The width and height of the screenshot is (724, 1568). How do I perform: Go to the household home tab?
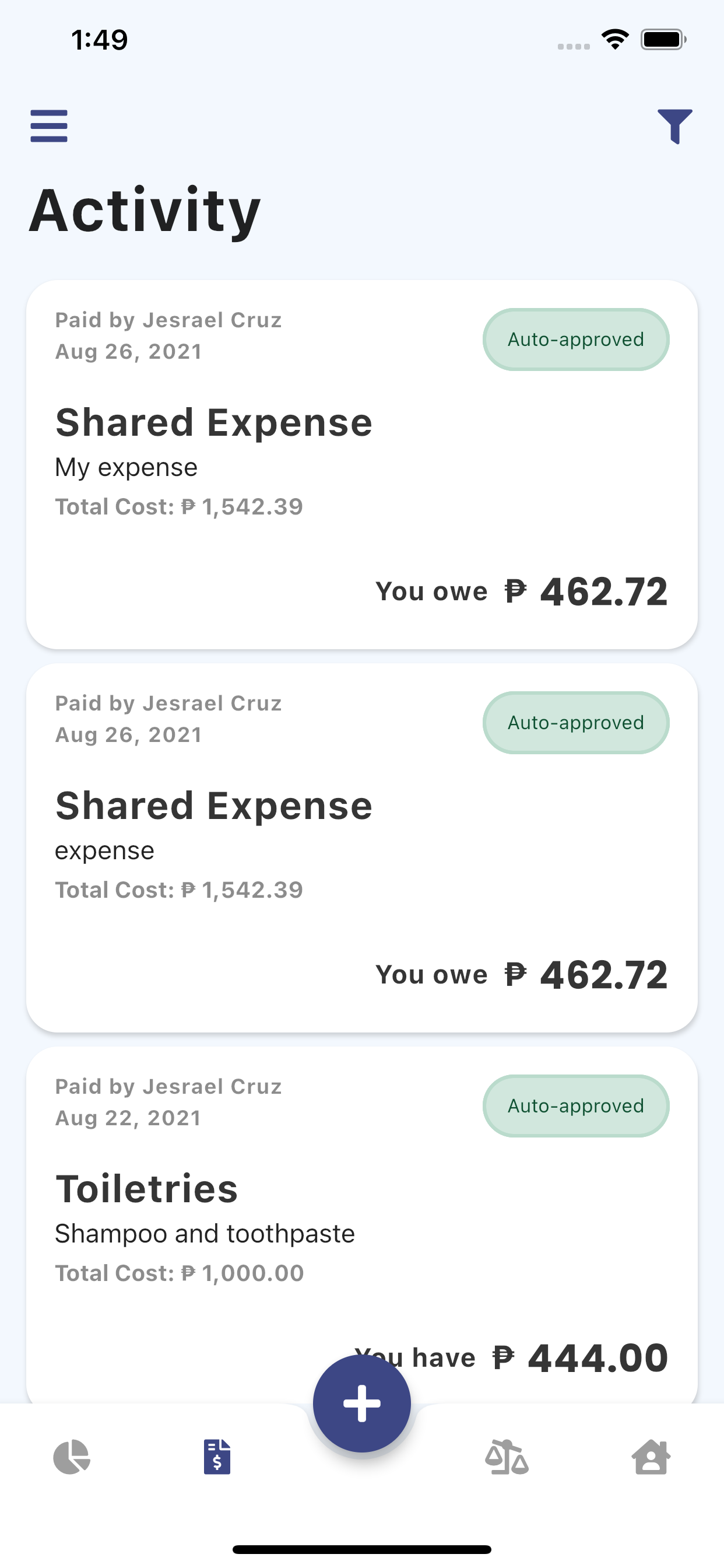(651, 1457)
